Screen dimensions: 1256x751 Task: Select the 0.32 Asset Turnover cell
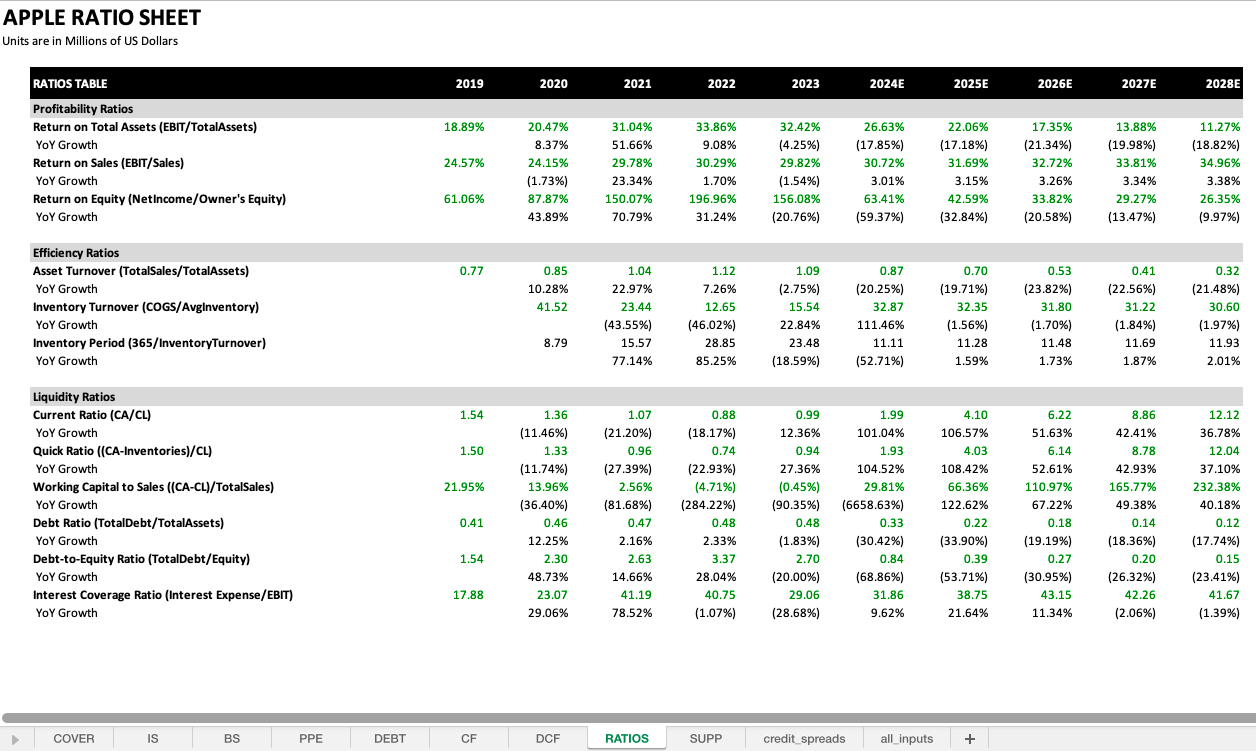click(x=1229, y=271)
